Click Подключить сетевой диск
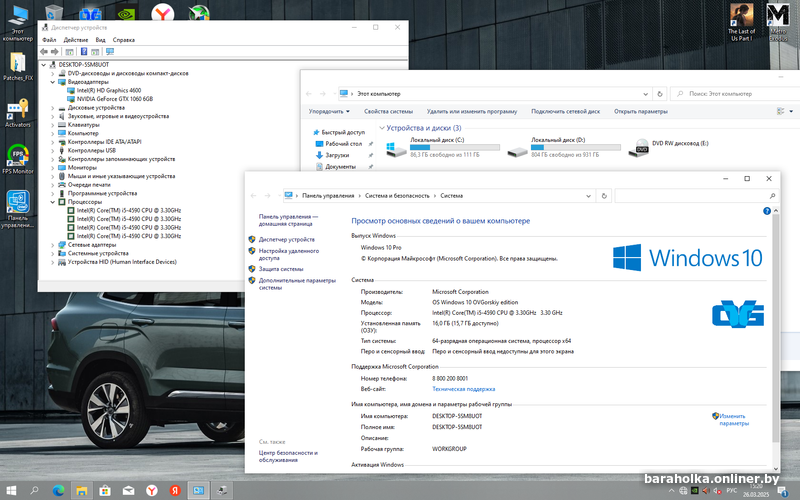 coord(565,111)
